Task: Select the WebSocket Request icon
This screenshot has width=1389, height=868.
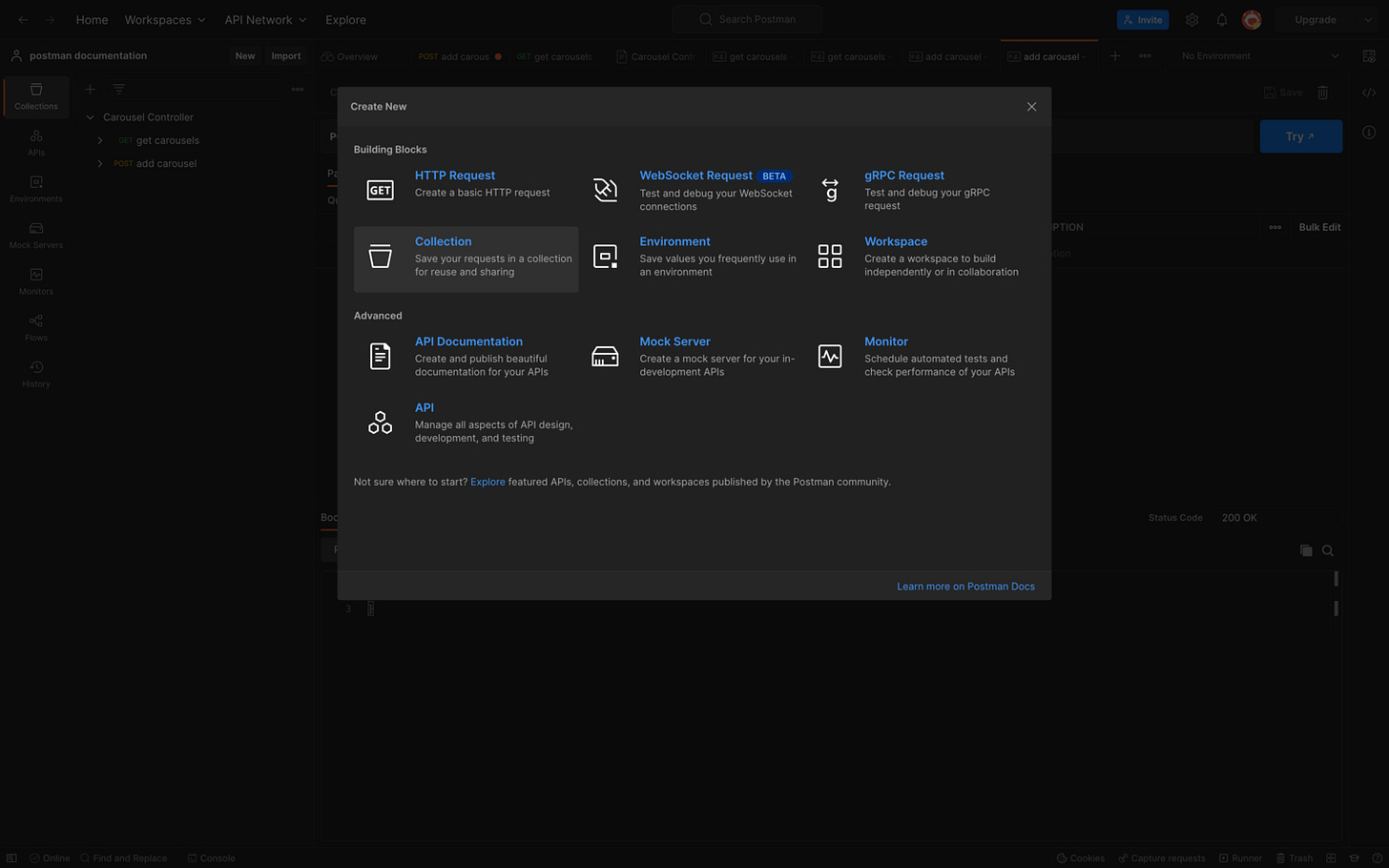Action: (x=605, y=190)
